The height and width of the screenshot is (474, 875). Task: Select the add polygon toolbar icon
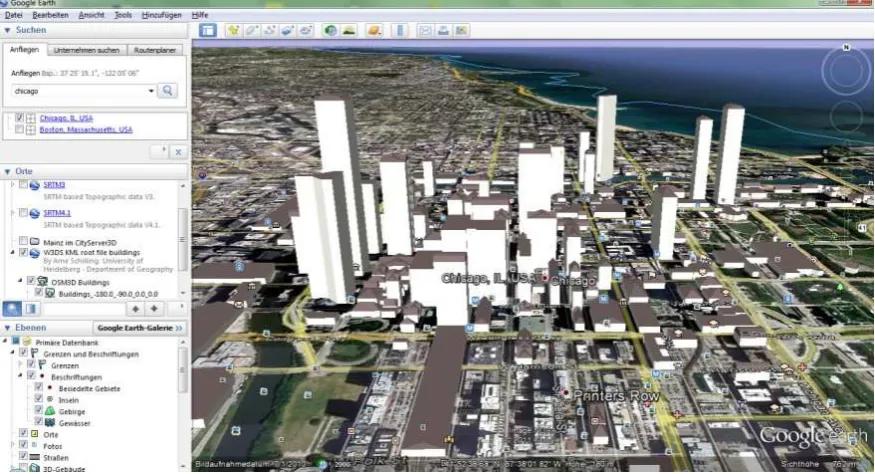(252, 31)
